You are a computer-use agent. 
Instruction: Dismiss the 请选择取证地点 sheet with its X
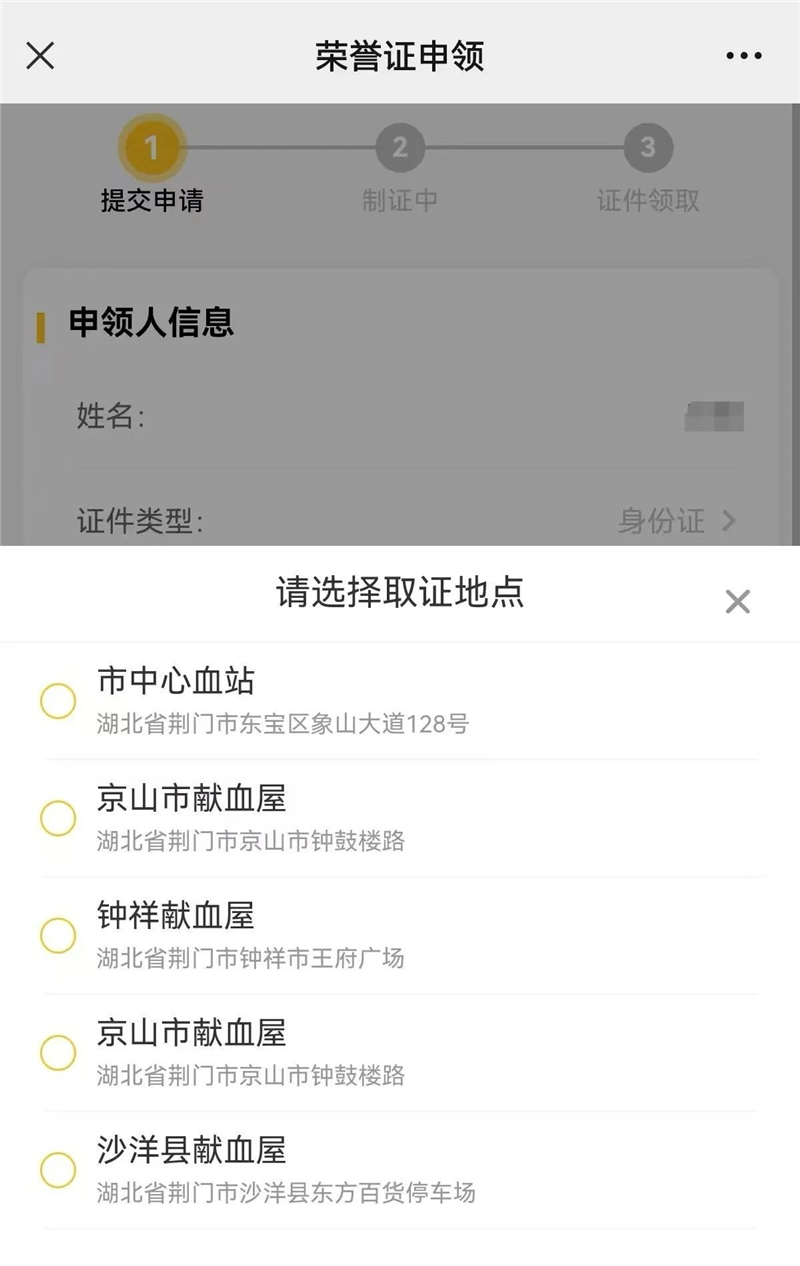point(737,601)
